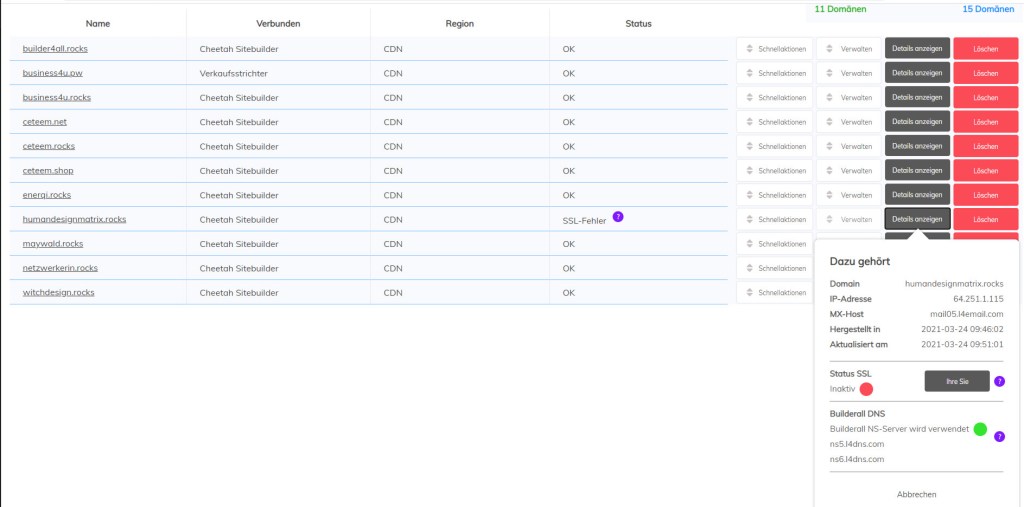
Task: Open Schnellaktionen dropdown for witchdesign.rocks
Action: tap(774, 293)
